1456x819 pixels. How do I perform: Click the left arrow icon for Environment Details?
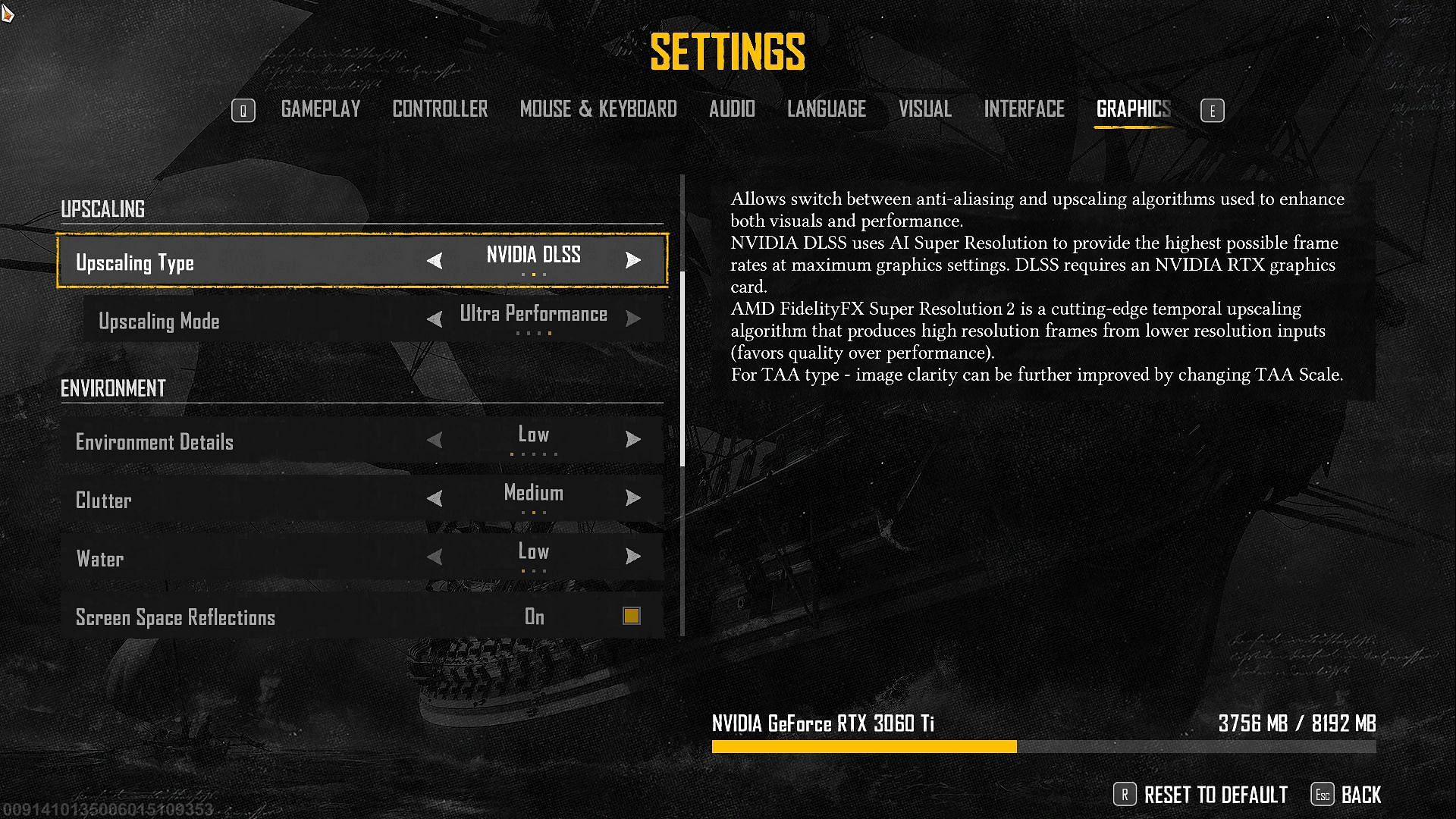(x=432, y=442)
